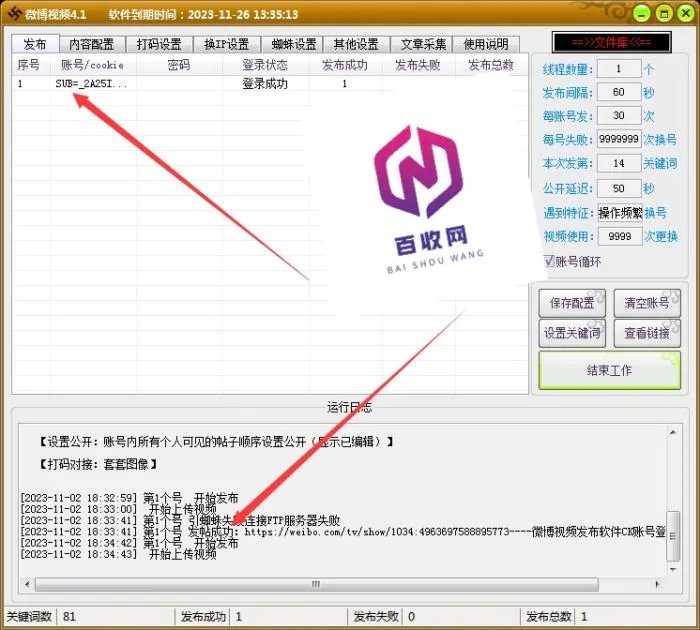Maximize the window with the green button
700x630 pixels.
tap(664, 14)
